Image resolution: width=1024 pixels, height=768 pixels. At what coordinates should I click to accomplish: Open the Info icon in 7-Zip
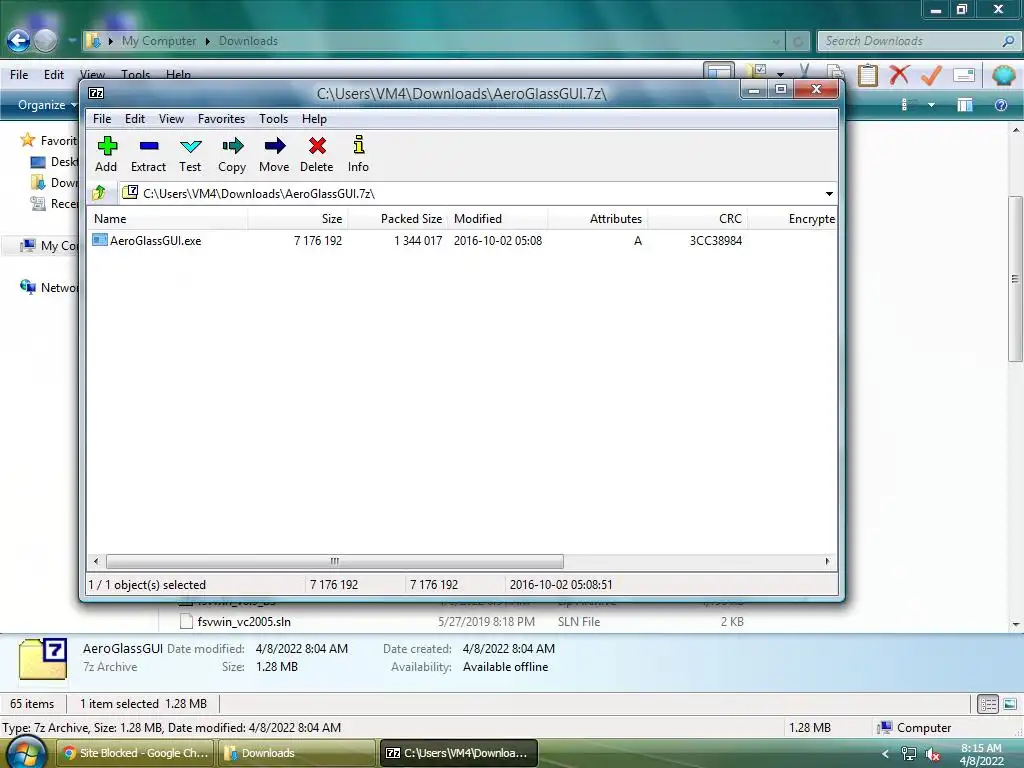[x=359, y=145]
